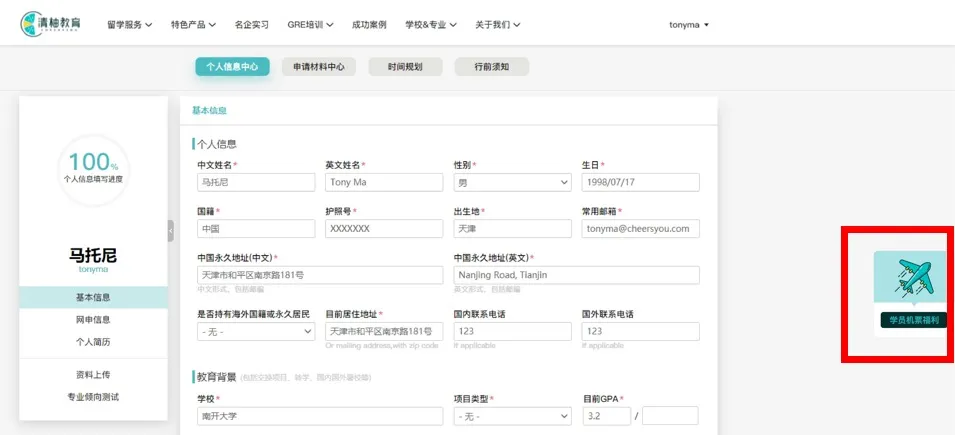Viewport: 955px width, 435px height.
Task: Open 个人简历 from the sidebar
Action: [93, 342]
